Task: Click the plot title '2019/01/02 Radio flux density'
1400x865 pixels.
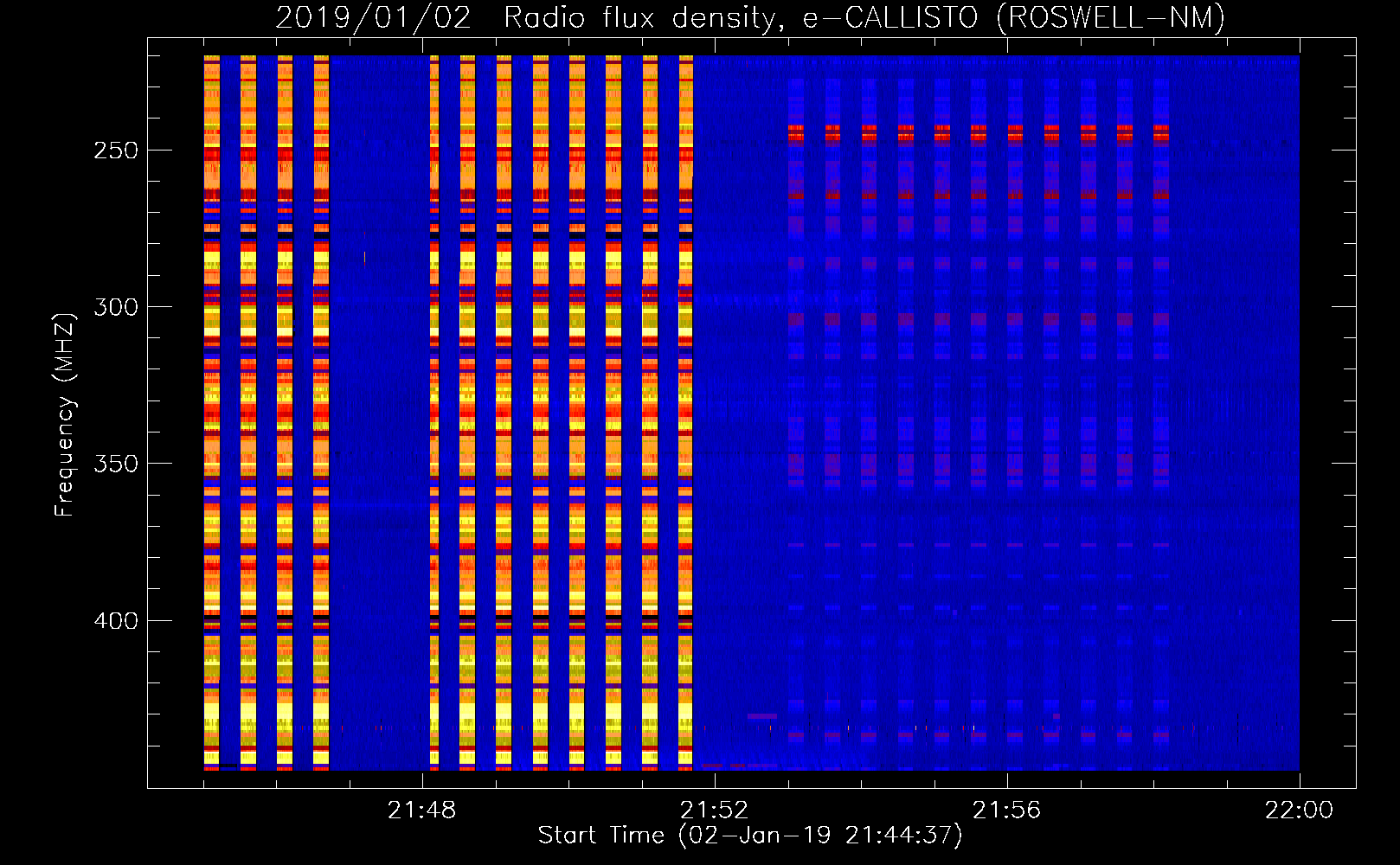Action: pyautogui.click(x=525, y=17)
